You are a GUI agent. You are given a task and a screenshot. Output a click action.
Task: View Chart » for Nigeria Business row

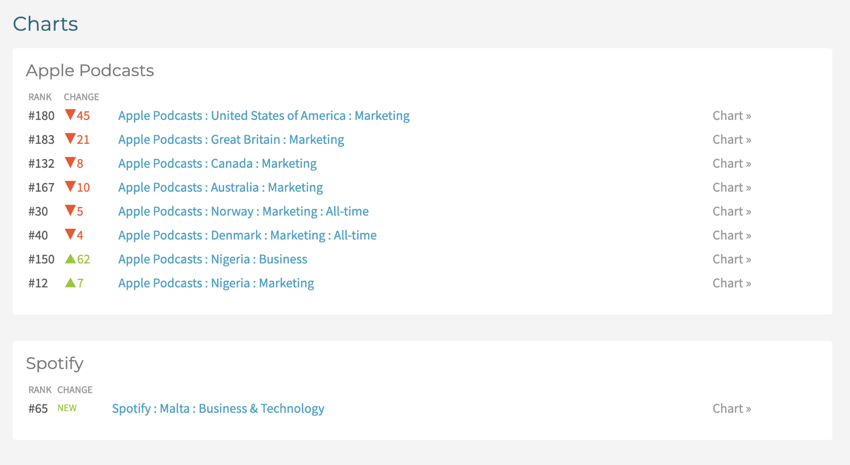[x=731, y=260]
